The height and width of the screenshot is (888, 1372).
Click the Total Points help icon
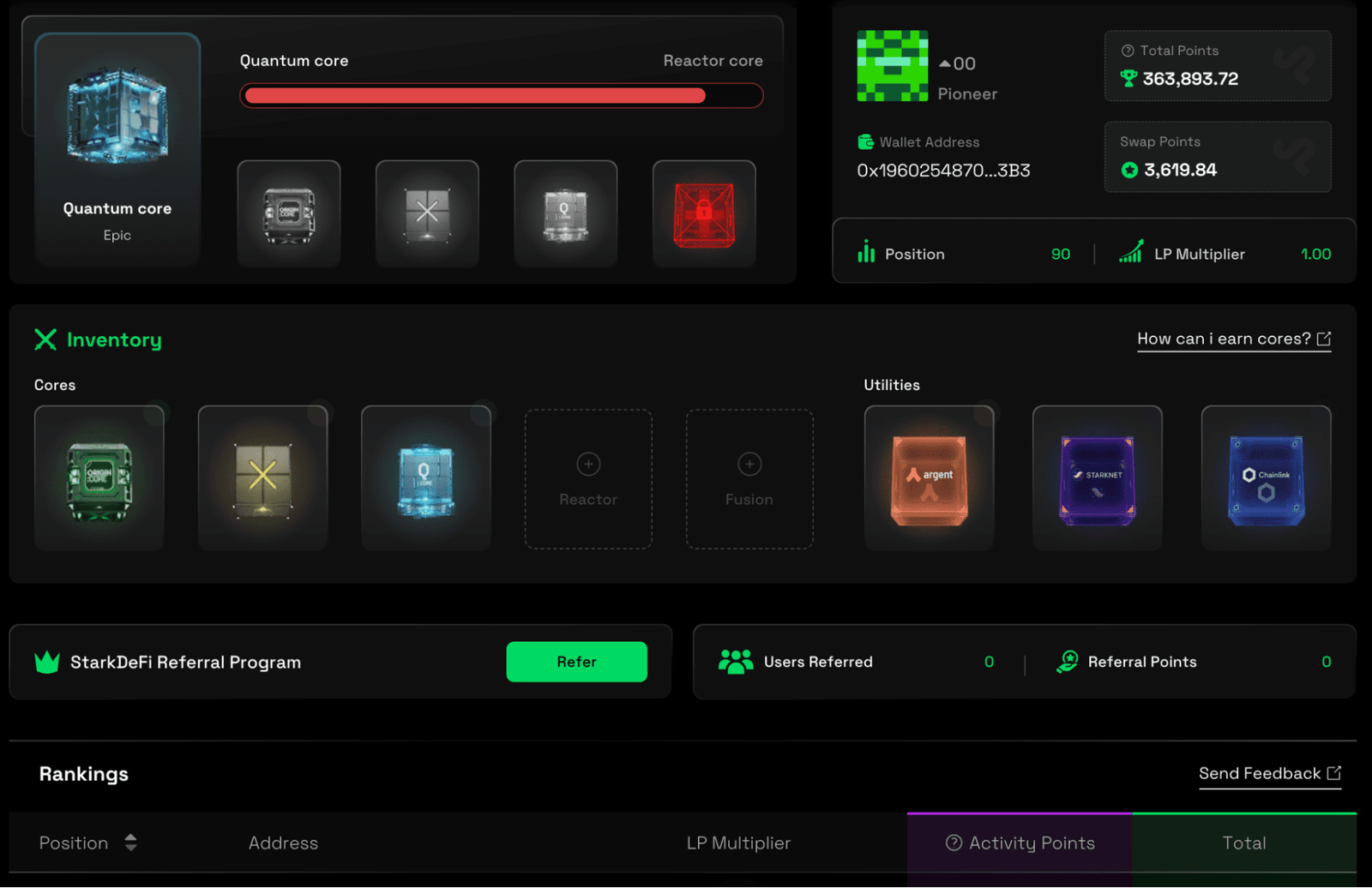click(1128, 51)
